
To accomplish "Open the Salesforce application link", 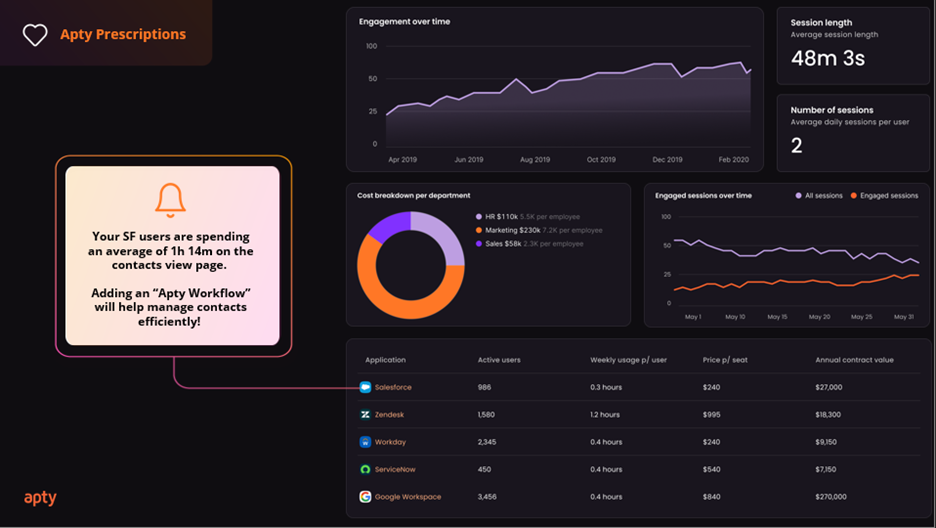I will pyautogui.click(x=393, y=387).
